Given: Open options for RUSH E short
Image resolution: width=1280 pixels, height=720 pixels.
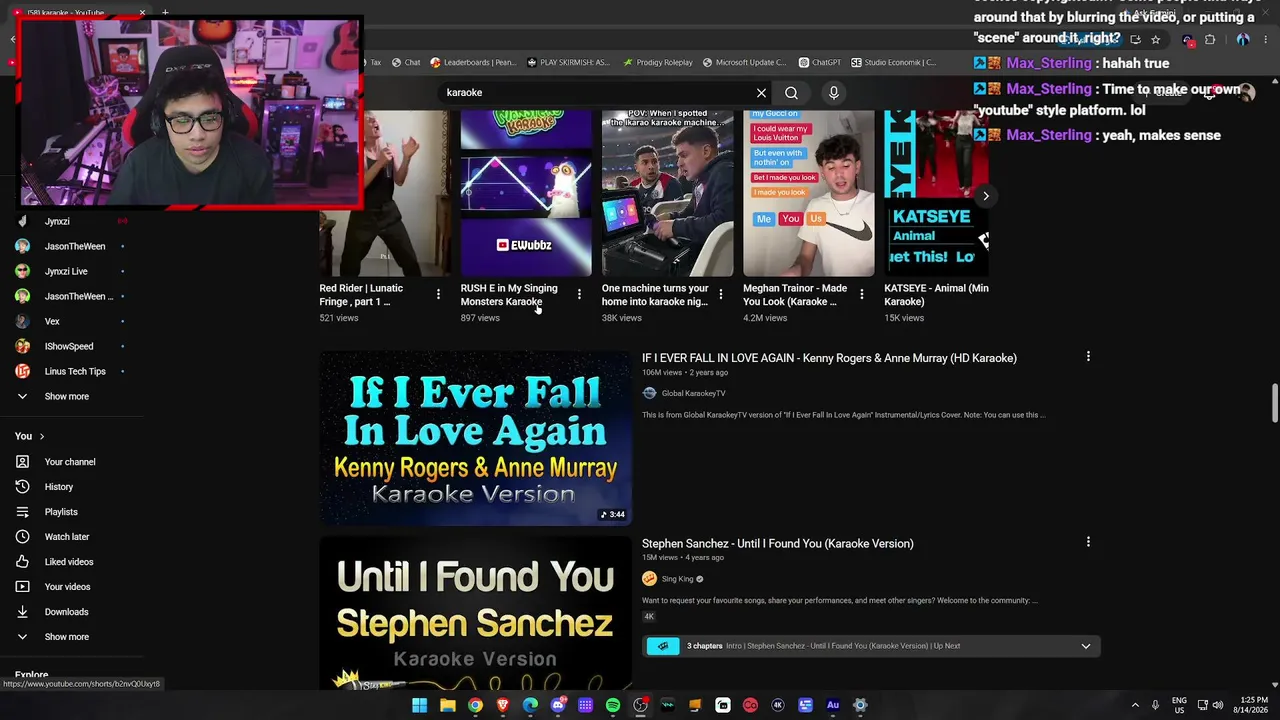Looking at the screenshot, I should point(579,294).
